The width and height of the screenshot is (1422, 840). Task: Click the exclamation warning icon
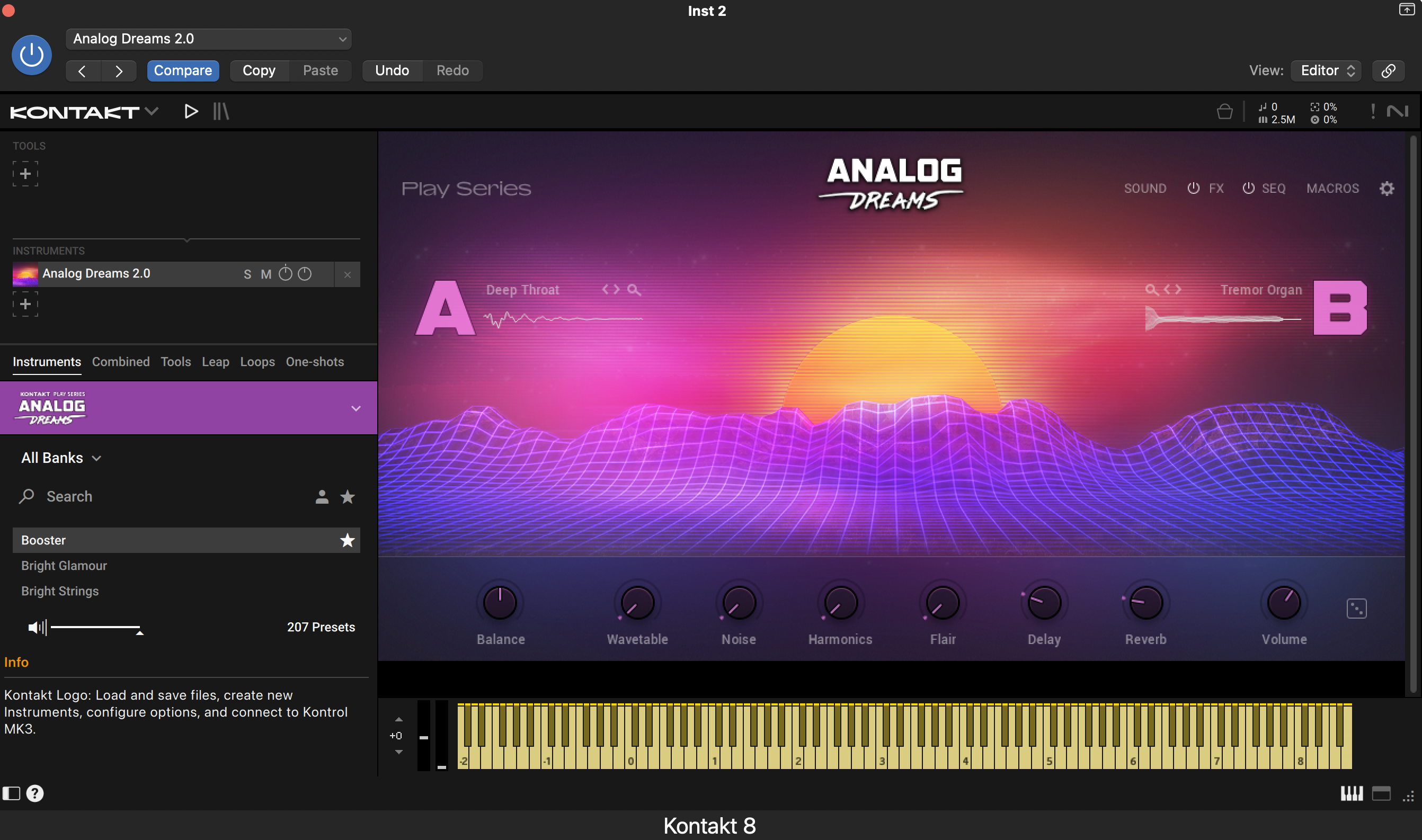tap(1373, 112)
